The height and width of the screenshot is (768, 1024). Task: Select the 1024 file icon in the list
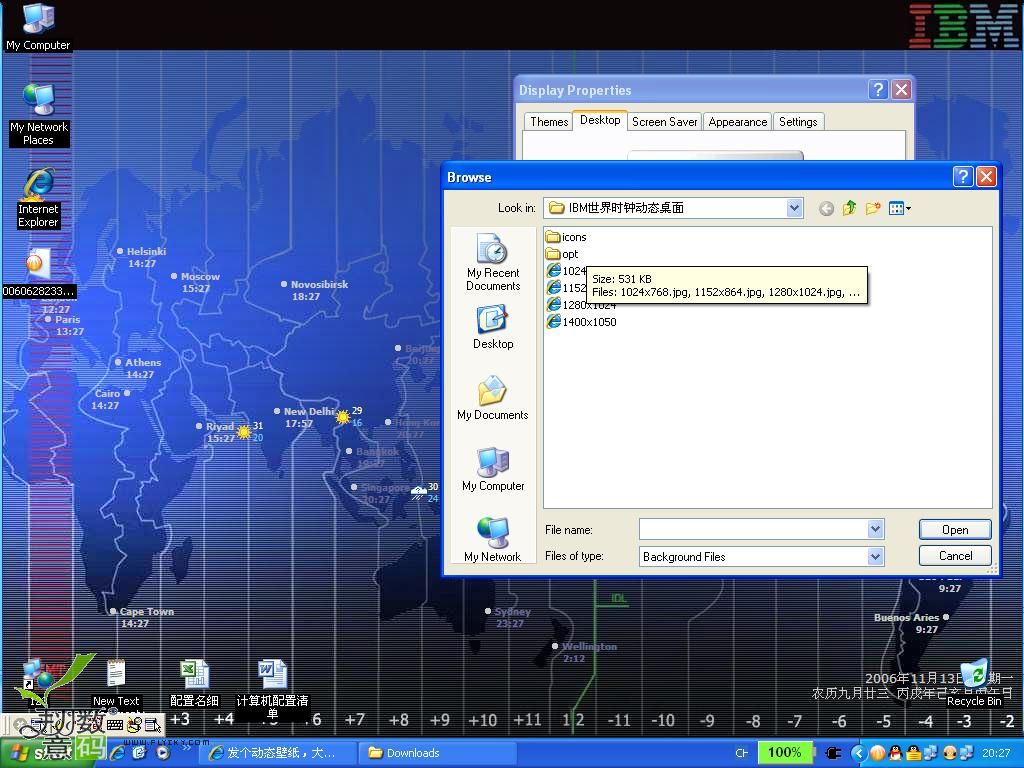tap(554, 270)
